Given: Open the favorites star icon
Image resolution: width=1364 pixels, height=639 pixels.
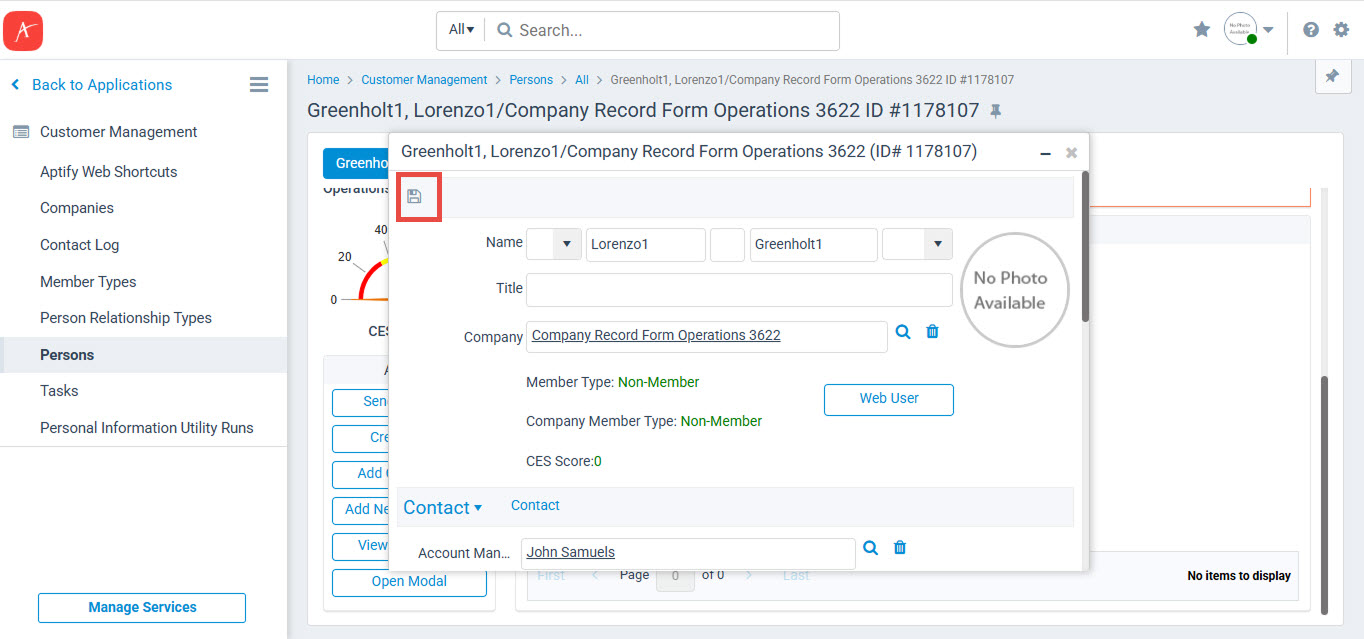Looking at the screenshot, I should tap(1202, 30).
